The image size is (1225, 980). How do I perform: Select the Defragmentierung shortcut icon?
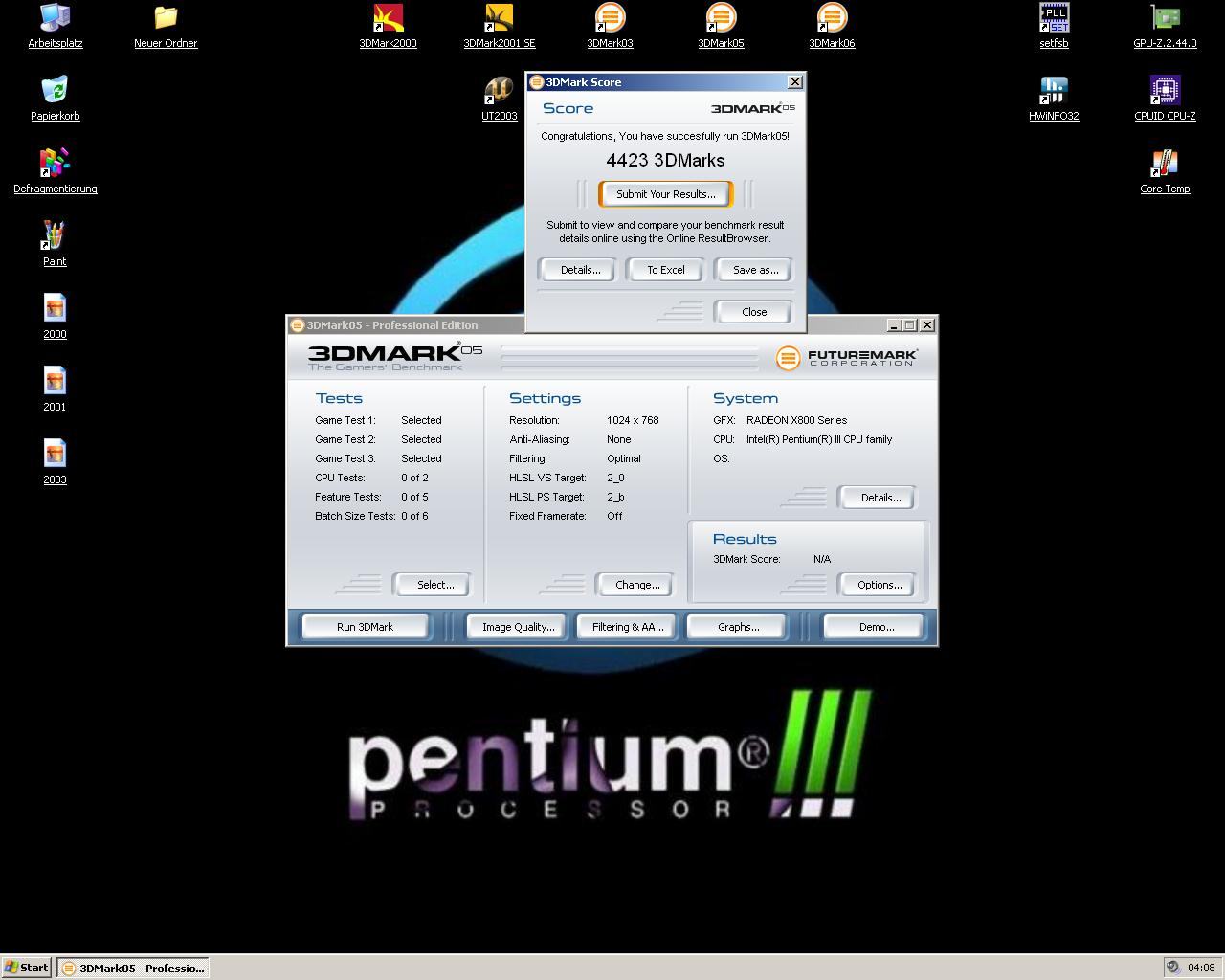point(55,171)
